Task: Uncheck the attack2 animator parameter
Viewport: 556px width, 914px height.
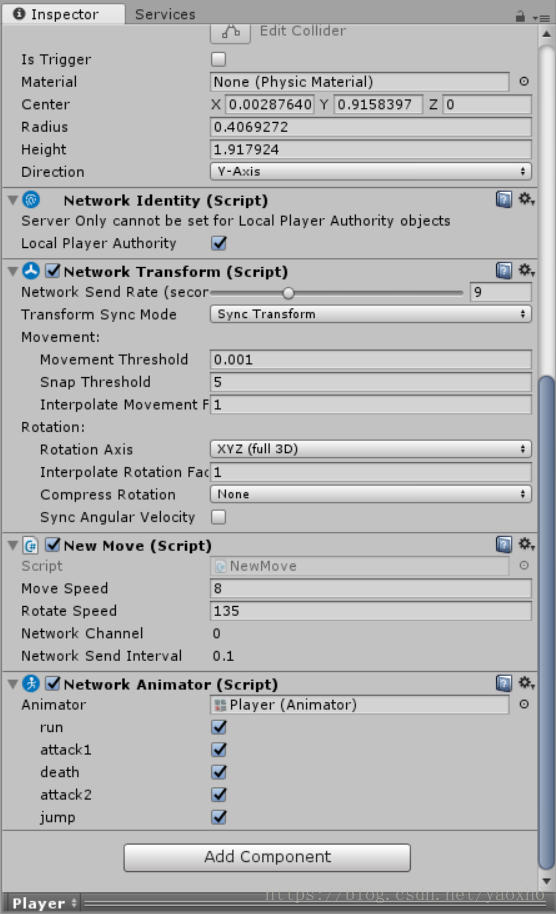Action: 219,795
